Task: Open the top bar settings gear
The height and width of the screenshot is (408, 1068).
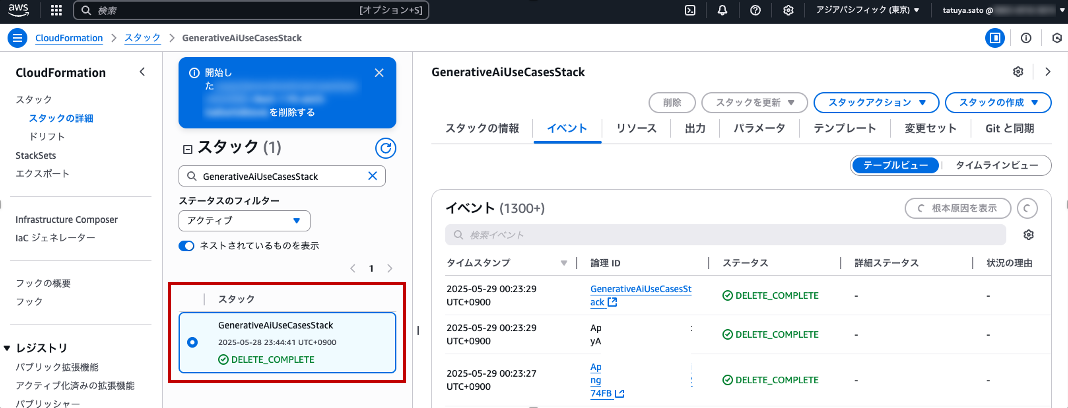Action: click(788, 10)
